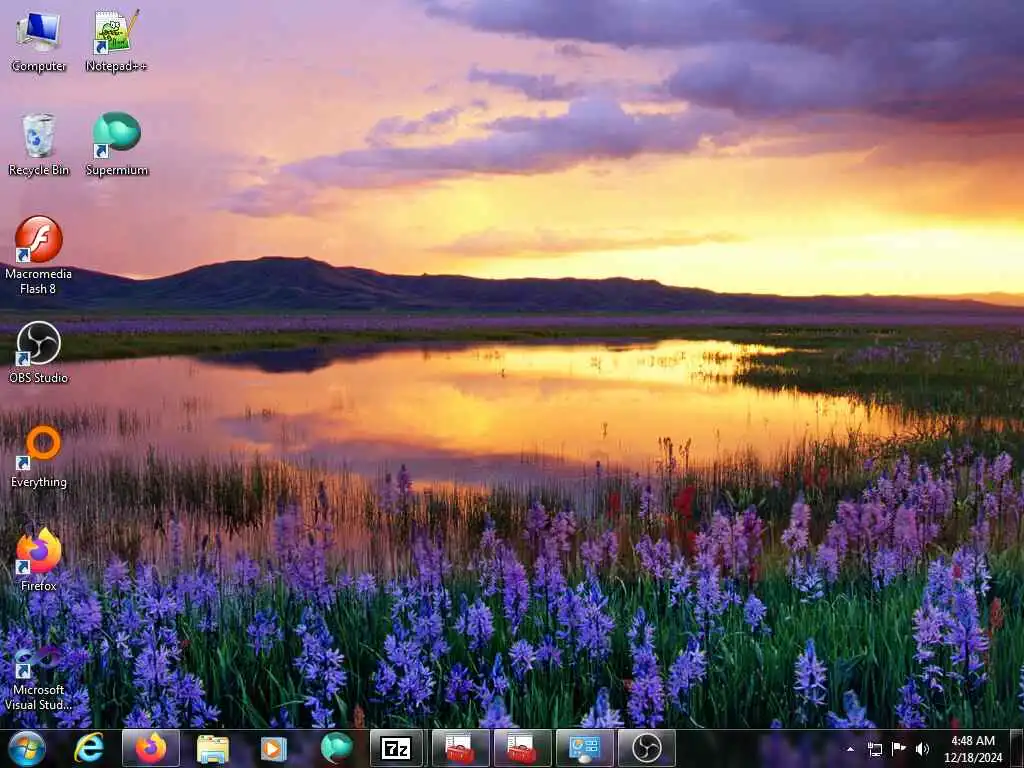Image resolution: width=1024 pixels, height=768 pixels.
Task: Open Supermium from the taskbar
Action: pos(336,748)
